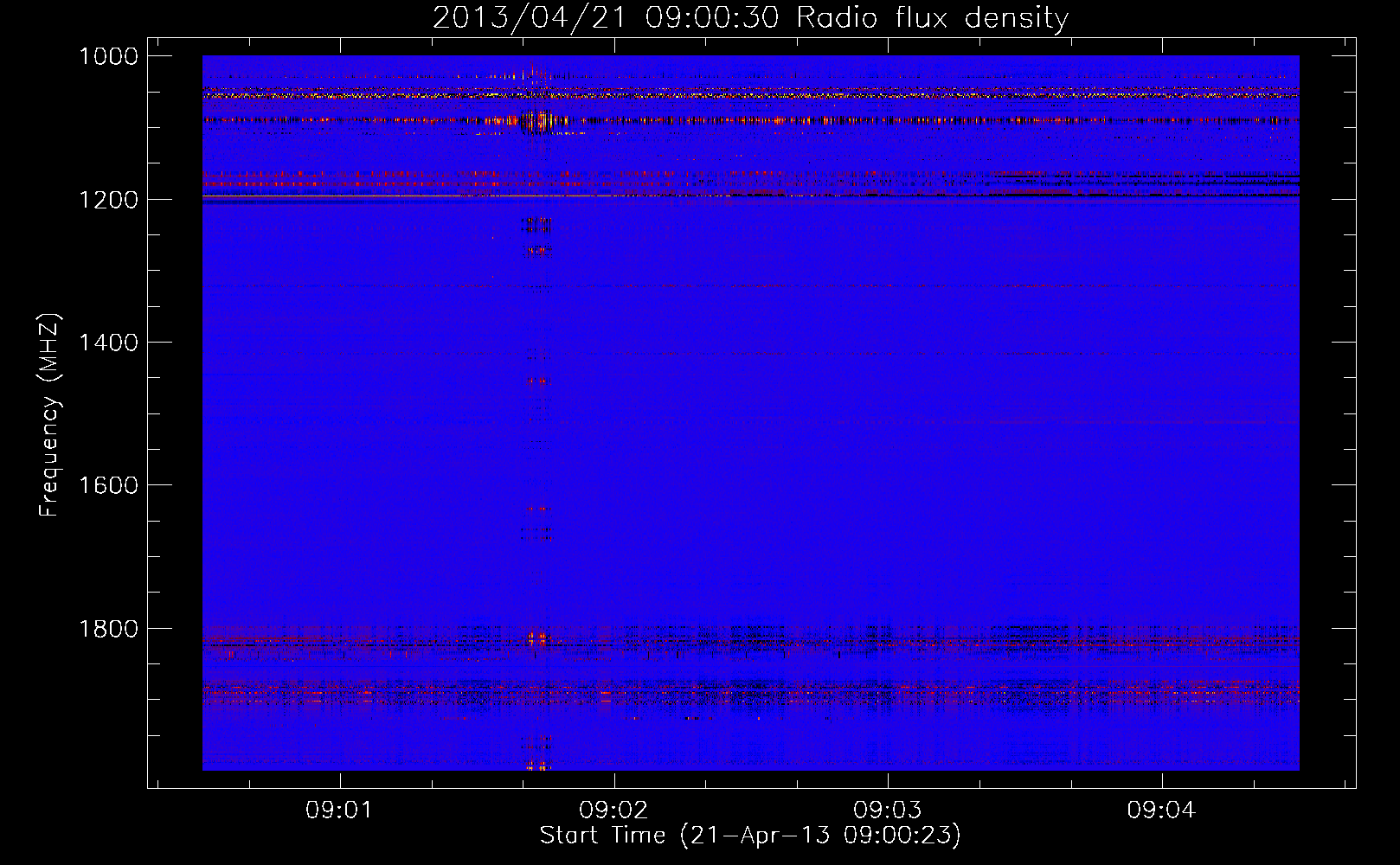
Task: Click the "Start Time (21-Apr-13 09:00:23)" label
Action: (x=750, y=836)
